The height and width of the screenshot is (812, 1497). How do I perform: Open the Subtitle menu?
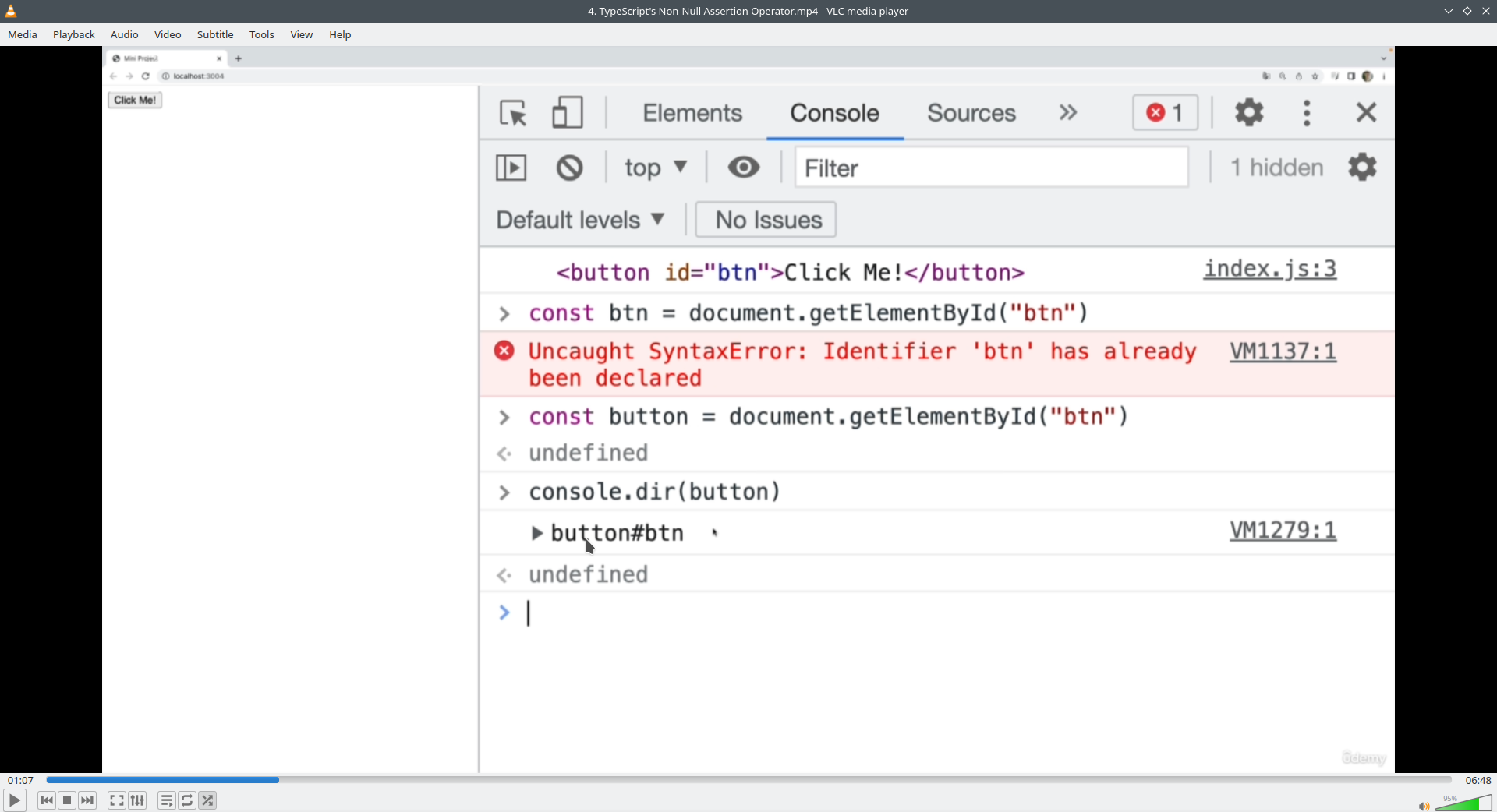pyautogui.click(x=215, y=34)
